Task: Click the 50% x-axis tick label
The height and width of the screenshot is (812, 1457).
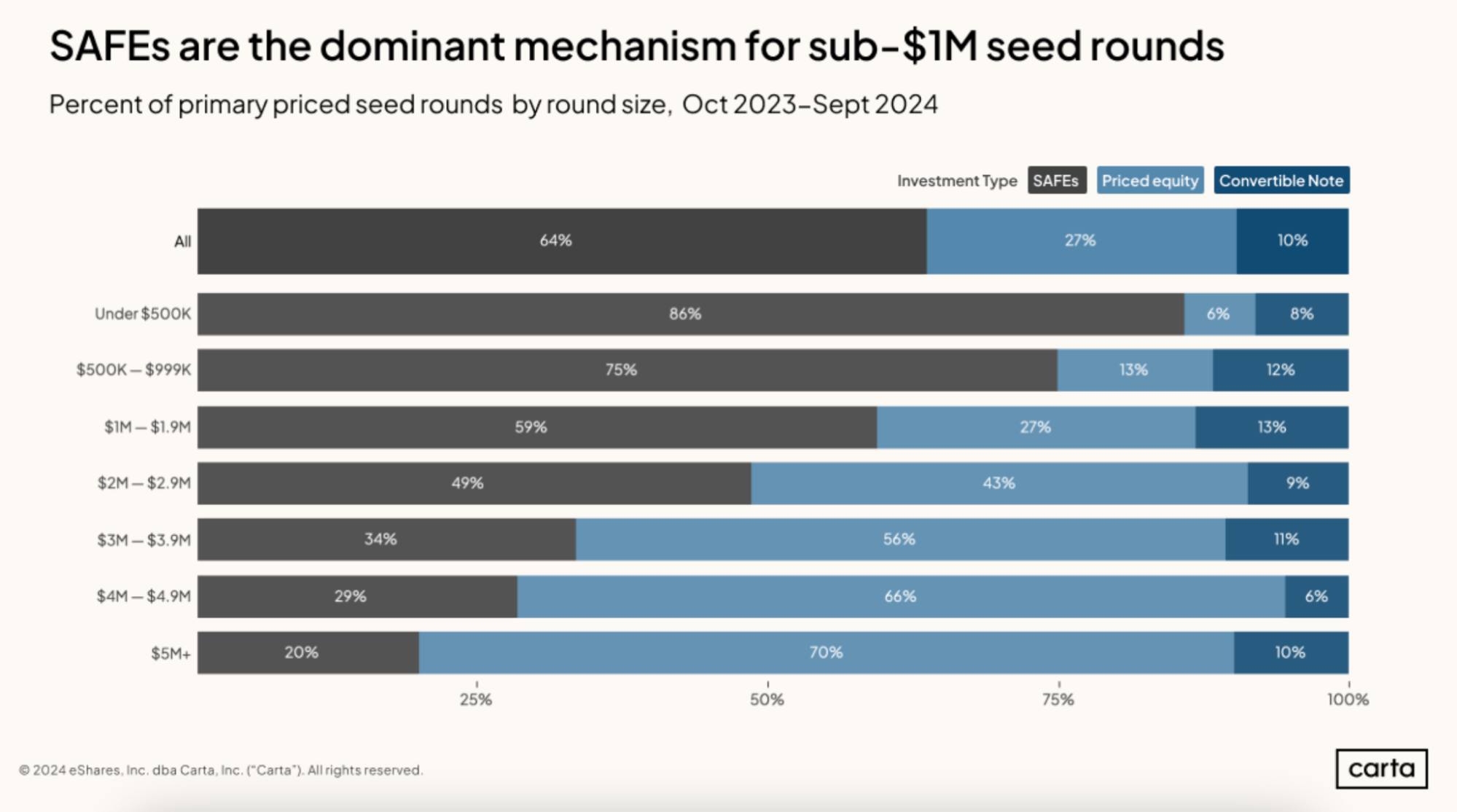Action: pos(767,700)
